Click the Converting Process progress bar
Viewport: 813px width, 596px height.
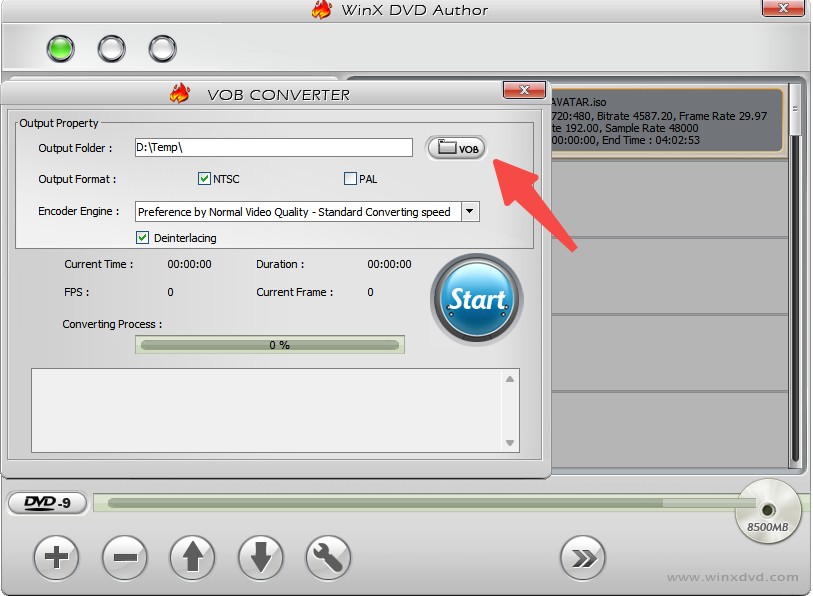(x=270, y=345)
